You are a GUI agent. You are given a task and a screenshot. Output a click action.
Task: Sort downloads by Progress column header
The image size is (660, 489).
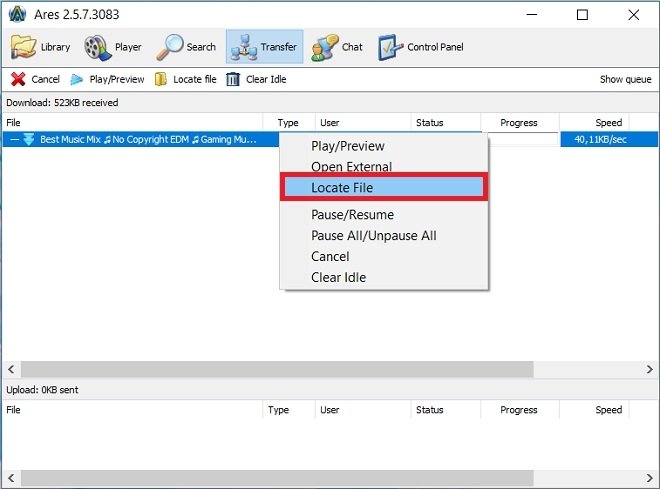(520, 122)
